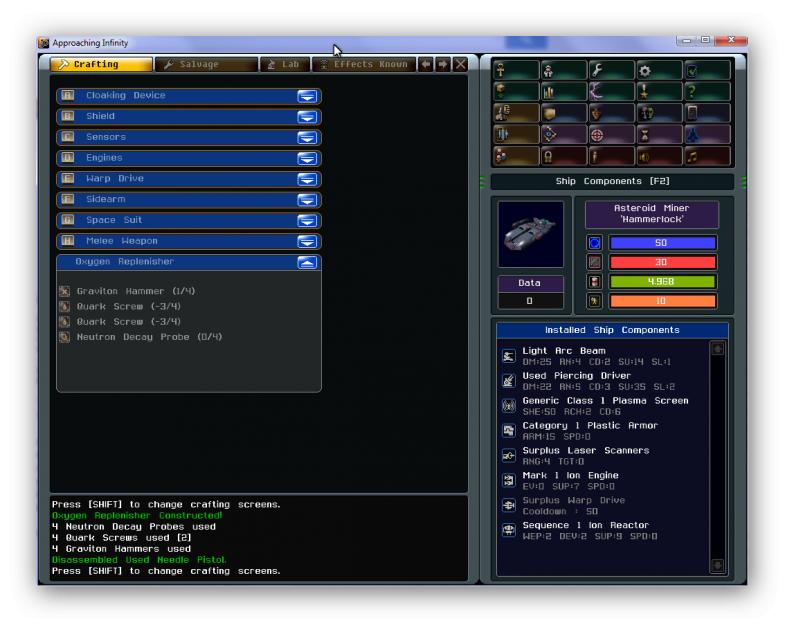Click the left arrow navigation button
This screenshot has width=785, height=623.
click(426, 64)
